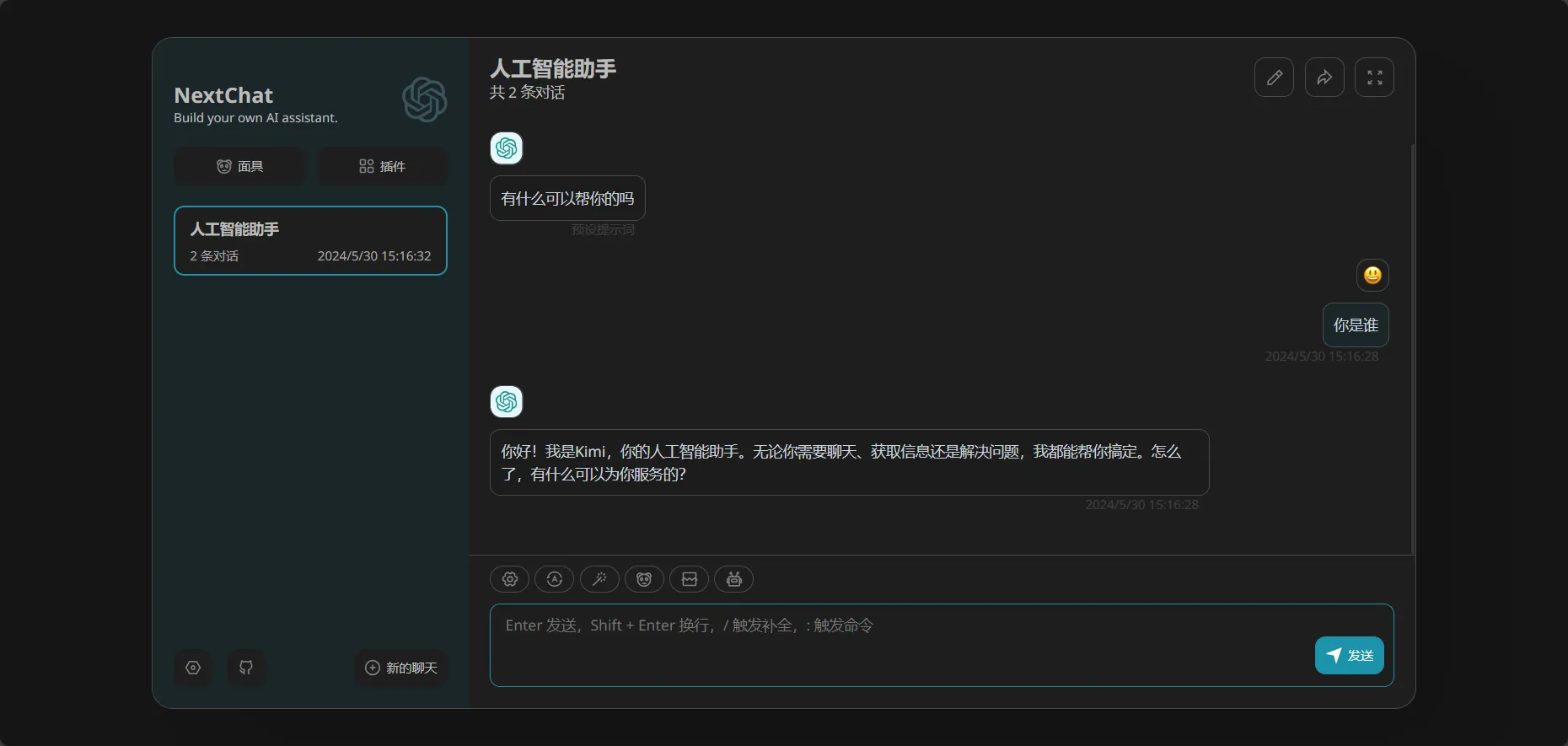Click the user emoji avatar
Viewport: 1568px width, 746px height.
pos(1372,275)
